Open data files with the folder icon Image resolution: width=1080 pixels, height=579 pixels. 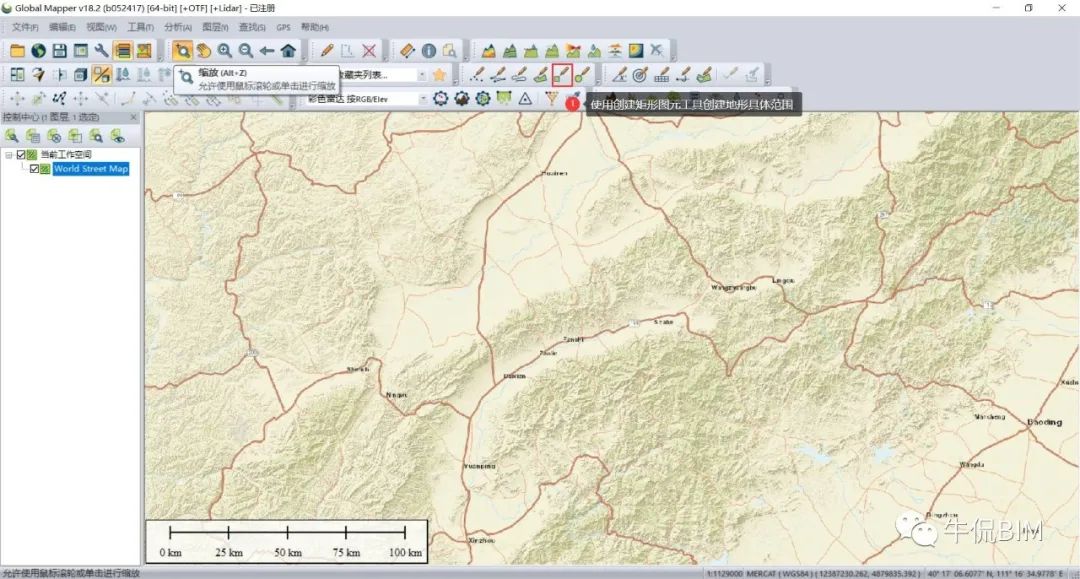(x=17, y=50)
